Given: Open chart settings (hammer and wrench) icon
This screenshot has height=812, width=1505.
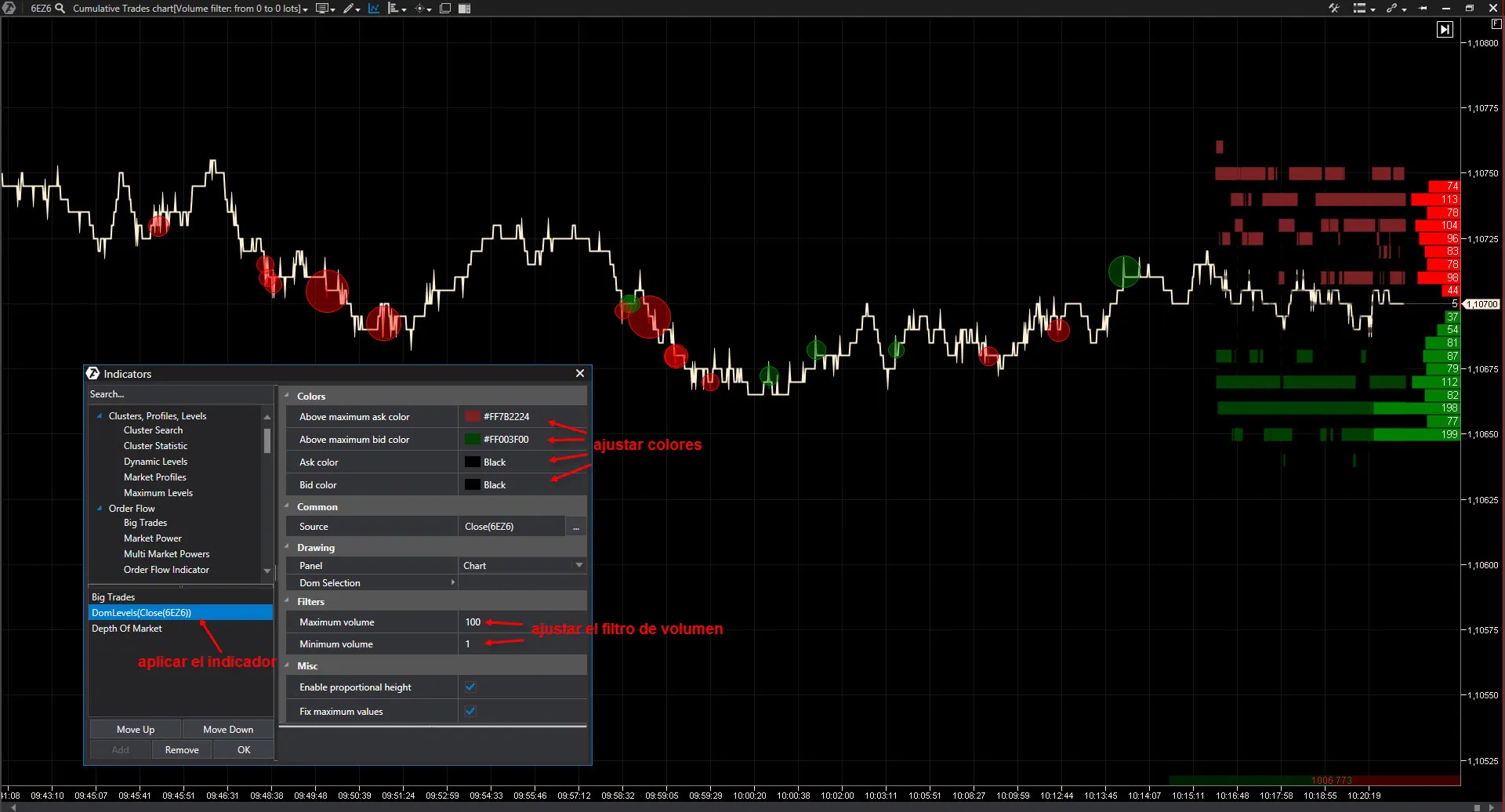Looking at the screenshot, I should [1333, 8].
